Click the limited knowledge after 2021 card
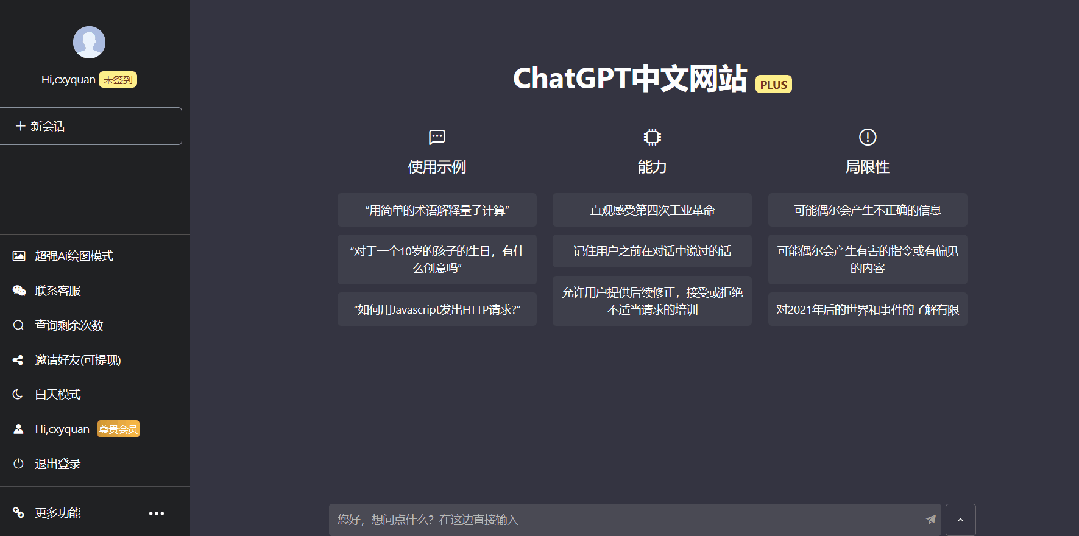 click(868, 310)
